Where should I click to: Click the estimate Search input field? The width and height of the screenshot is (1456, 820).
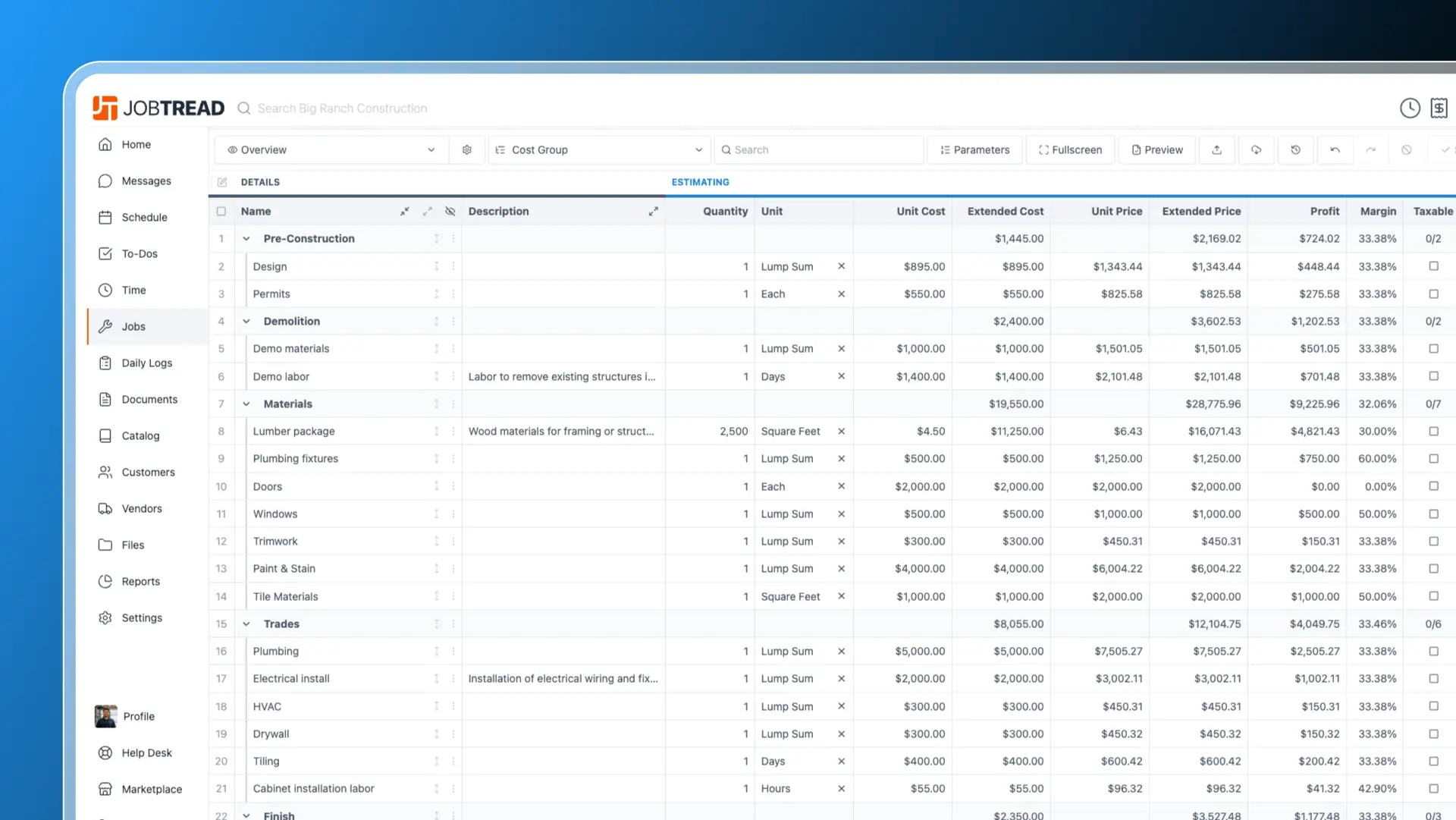point(819,150)
